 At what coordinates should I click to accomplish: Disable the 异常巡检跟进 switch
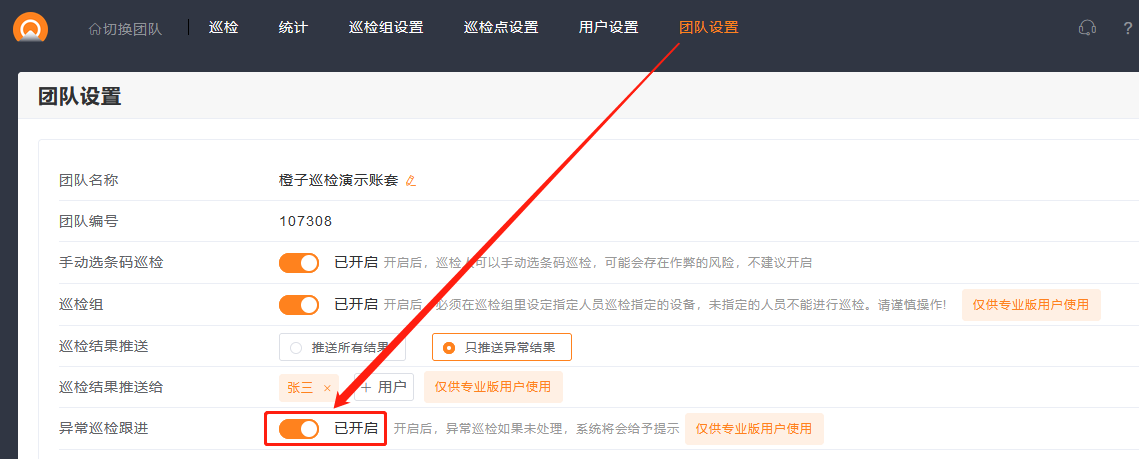299,429
